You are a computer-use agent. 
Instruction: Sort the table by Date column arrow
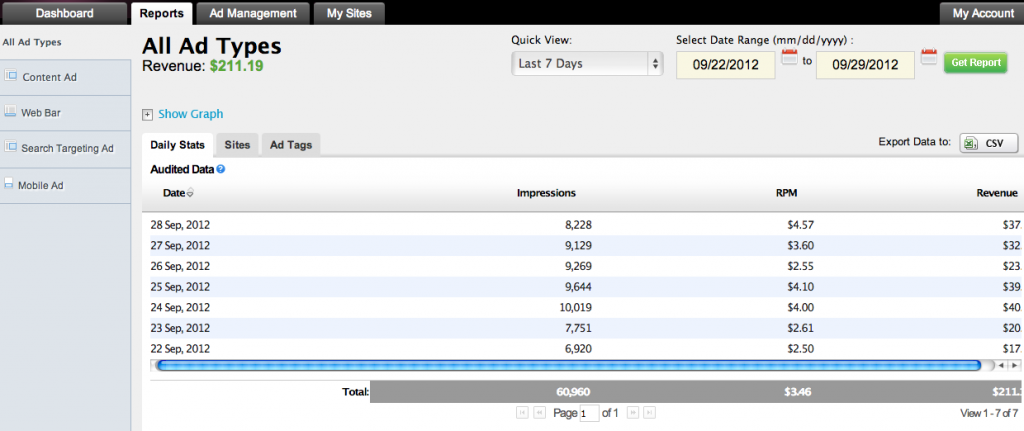[190, 193]
